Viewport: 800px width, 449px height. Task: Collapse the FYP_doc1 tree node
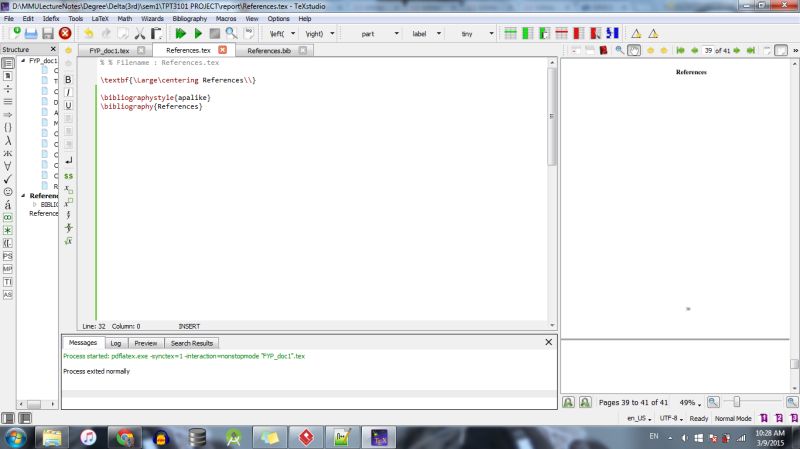tap(23, 60)
